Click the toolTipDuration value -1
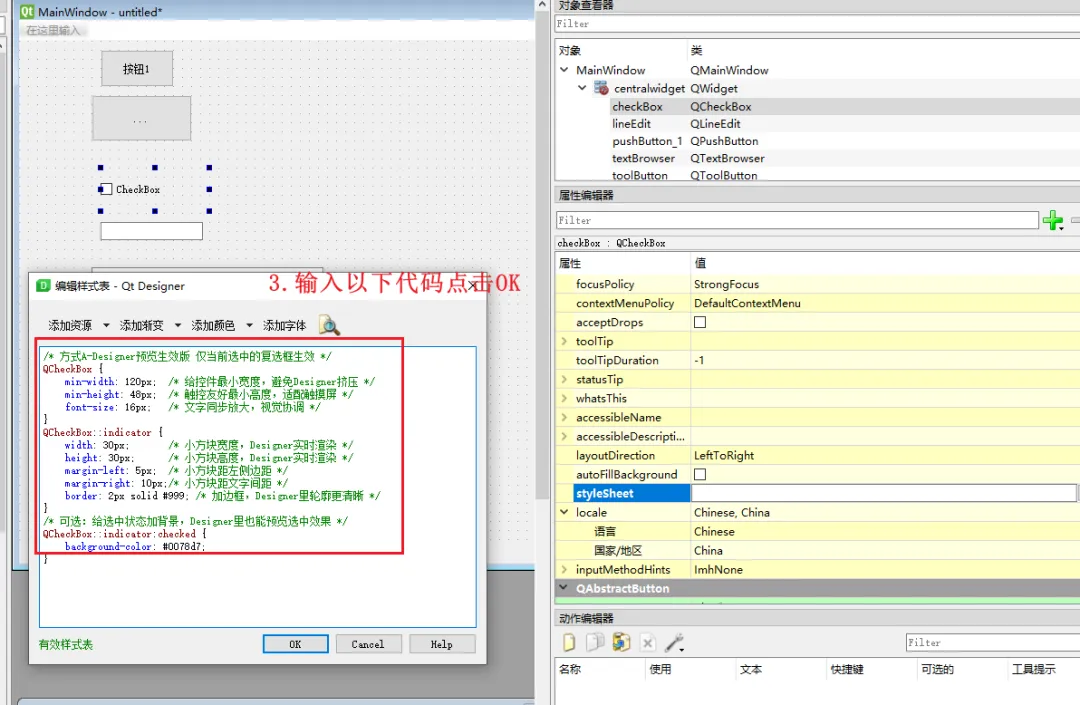The width and height of the screenshot is (1080, 705). coord(699,360)
